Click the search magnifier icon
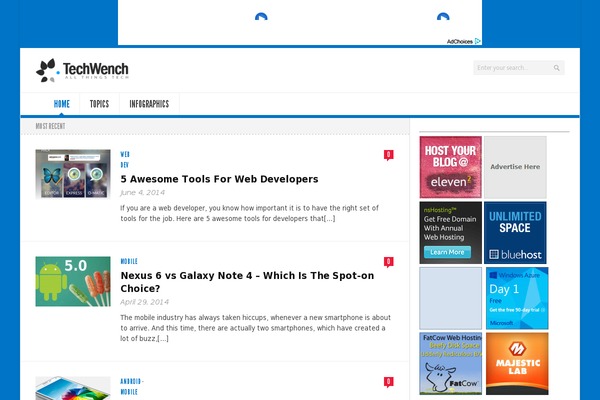Viewport: 600px width, 400px height. (x=556, y=68)
